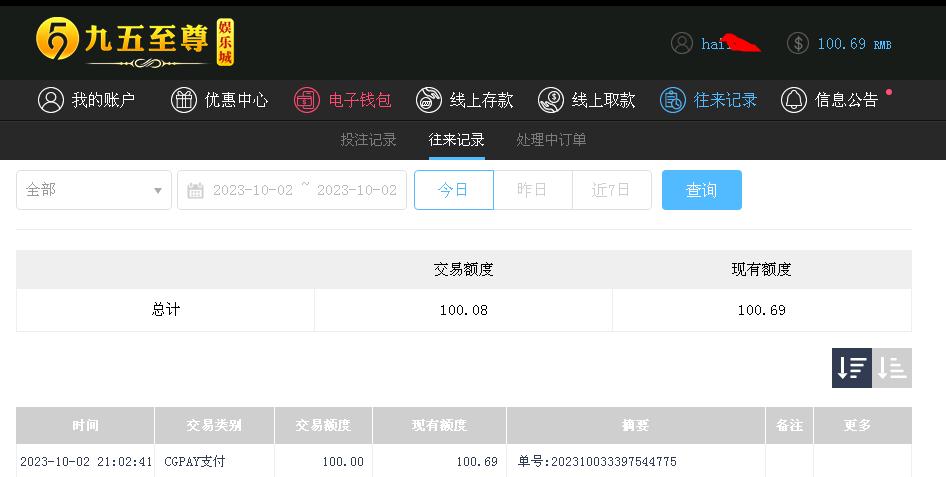Click the CGPAY支付 cell

coord(194,462)
